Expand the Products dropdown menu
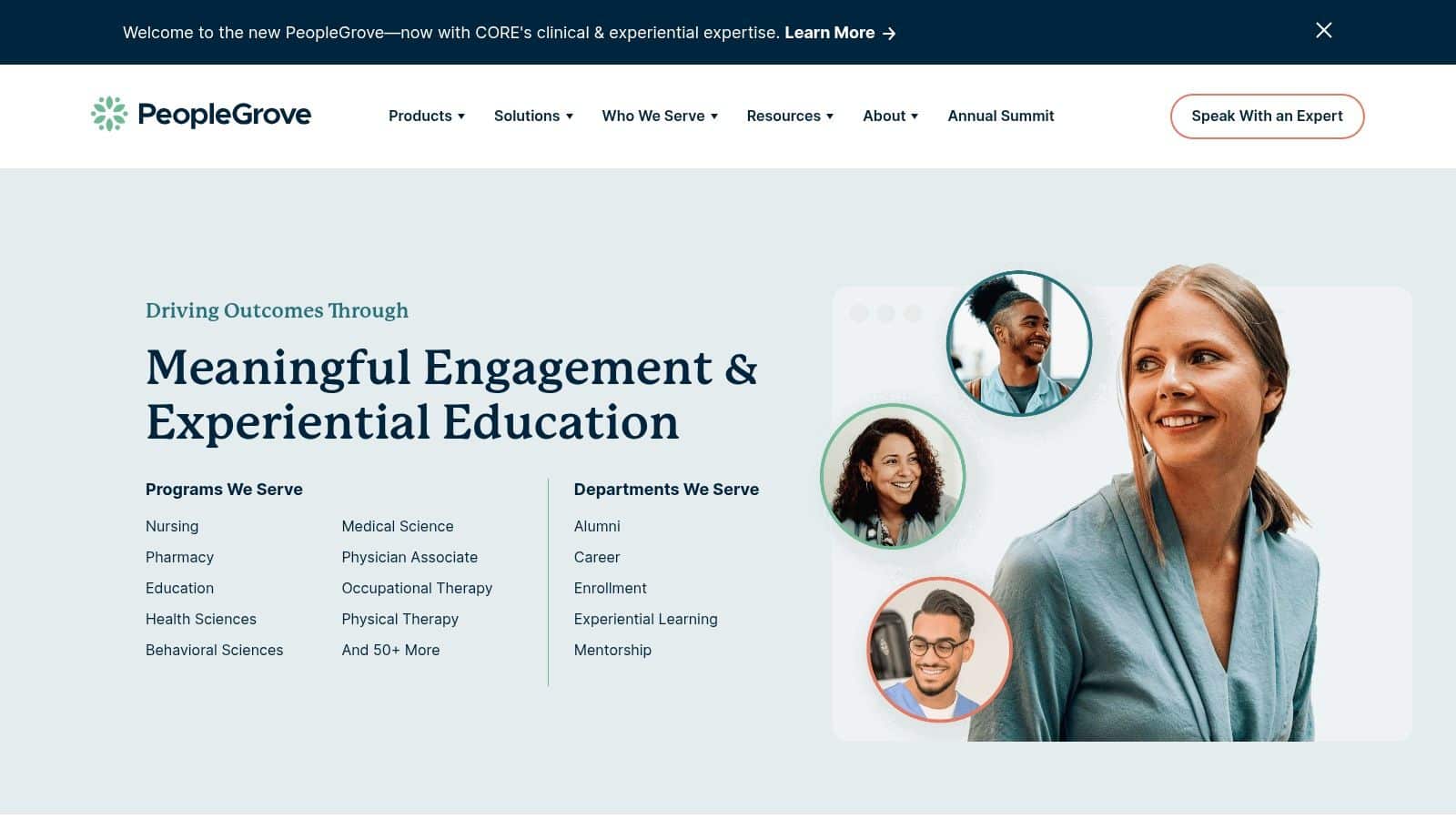 tap(427, 116)
